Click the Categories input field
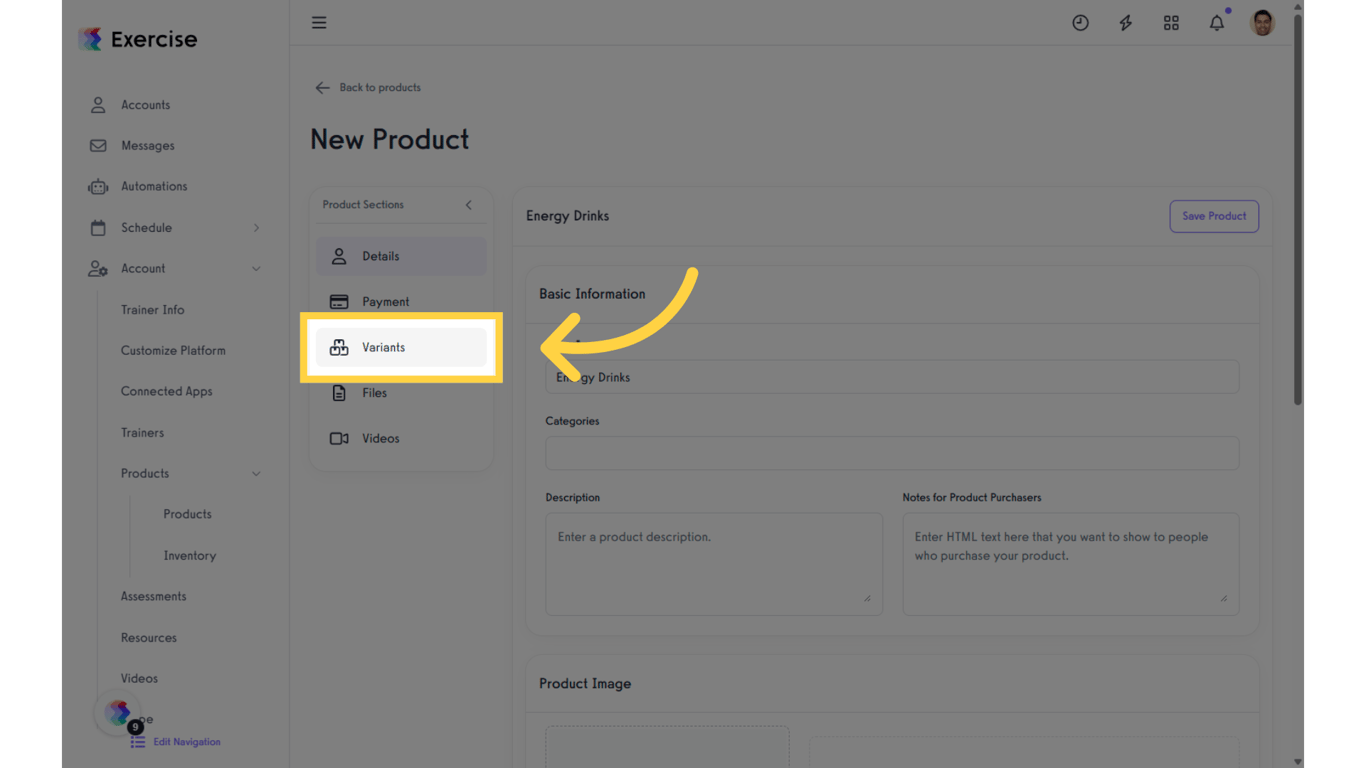The image size is (1366, 768). 891,453
